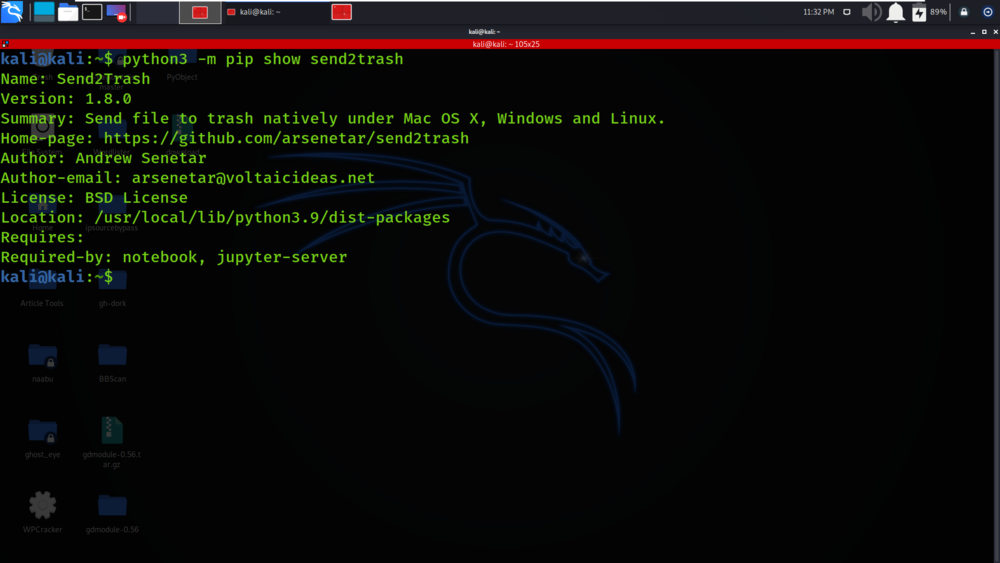The height and width of the screenshot is (563, 1000).
Task: Open the session logout circle icon
Action: pyautogui.click(x=988, y=12)
